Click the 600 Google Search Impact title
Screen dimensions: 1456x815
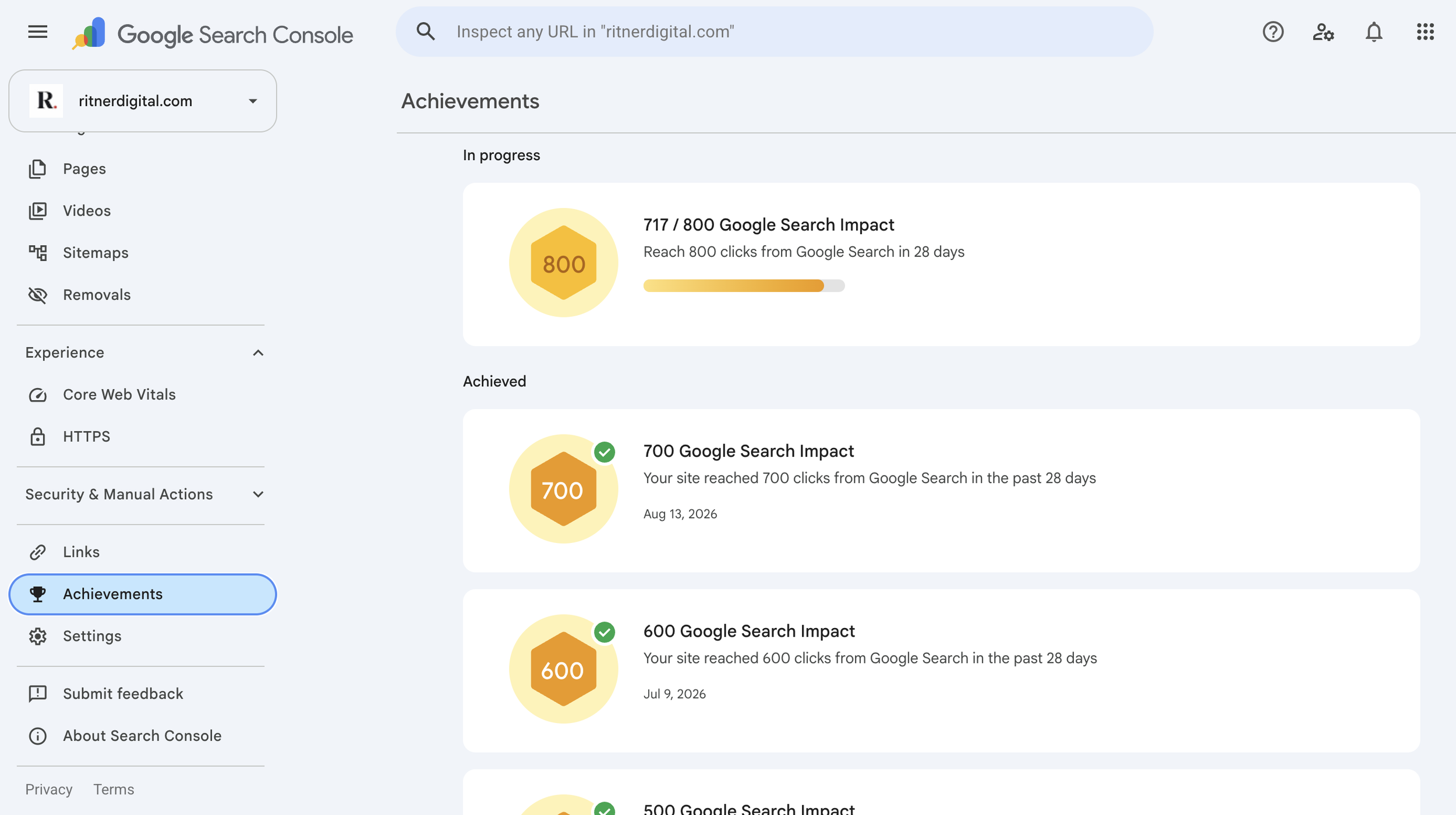pos(749,631)
